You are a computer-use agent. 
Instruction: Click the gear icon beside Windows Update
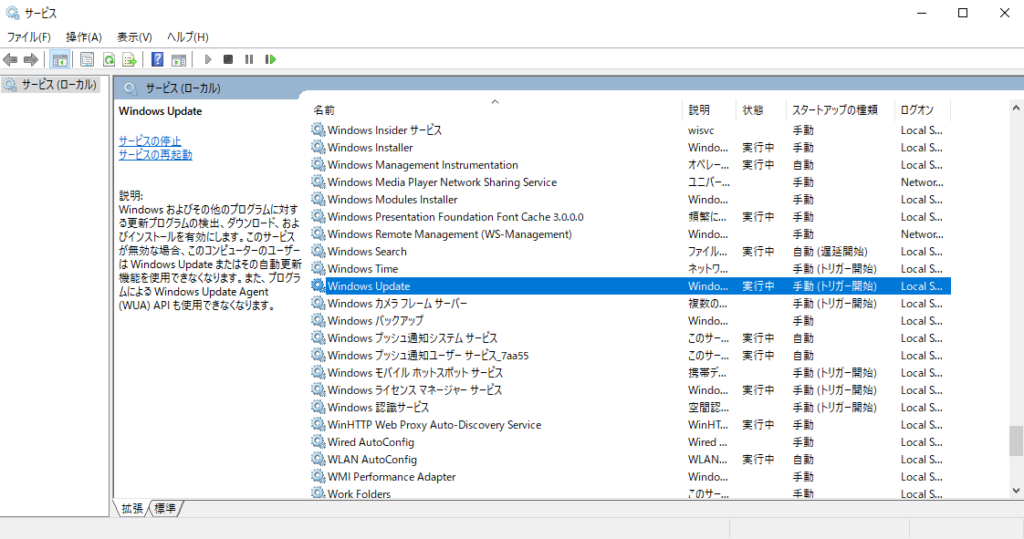point(318,286)
